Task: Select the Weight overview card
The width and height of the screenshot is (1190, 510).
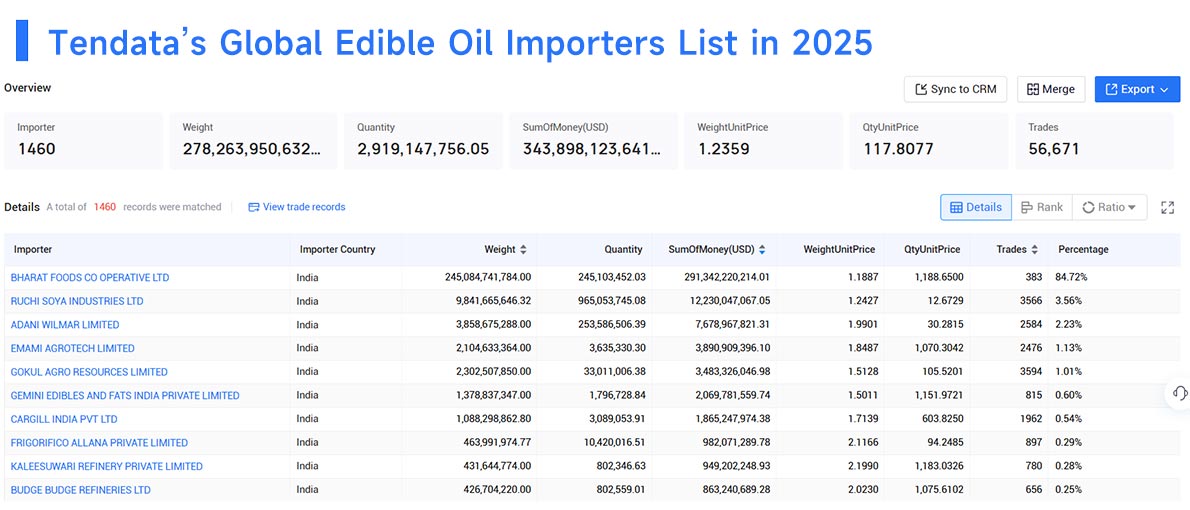Action: point(253,140)
